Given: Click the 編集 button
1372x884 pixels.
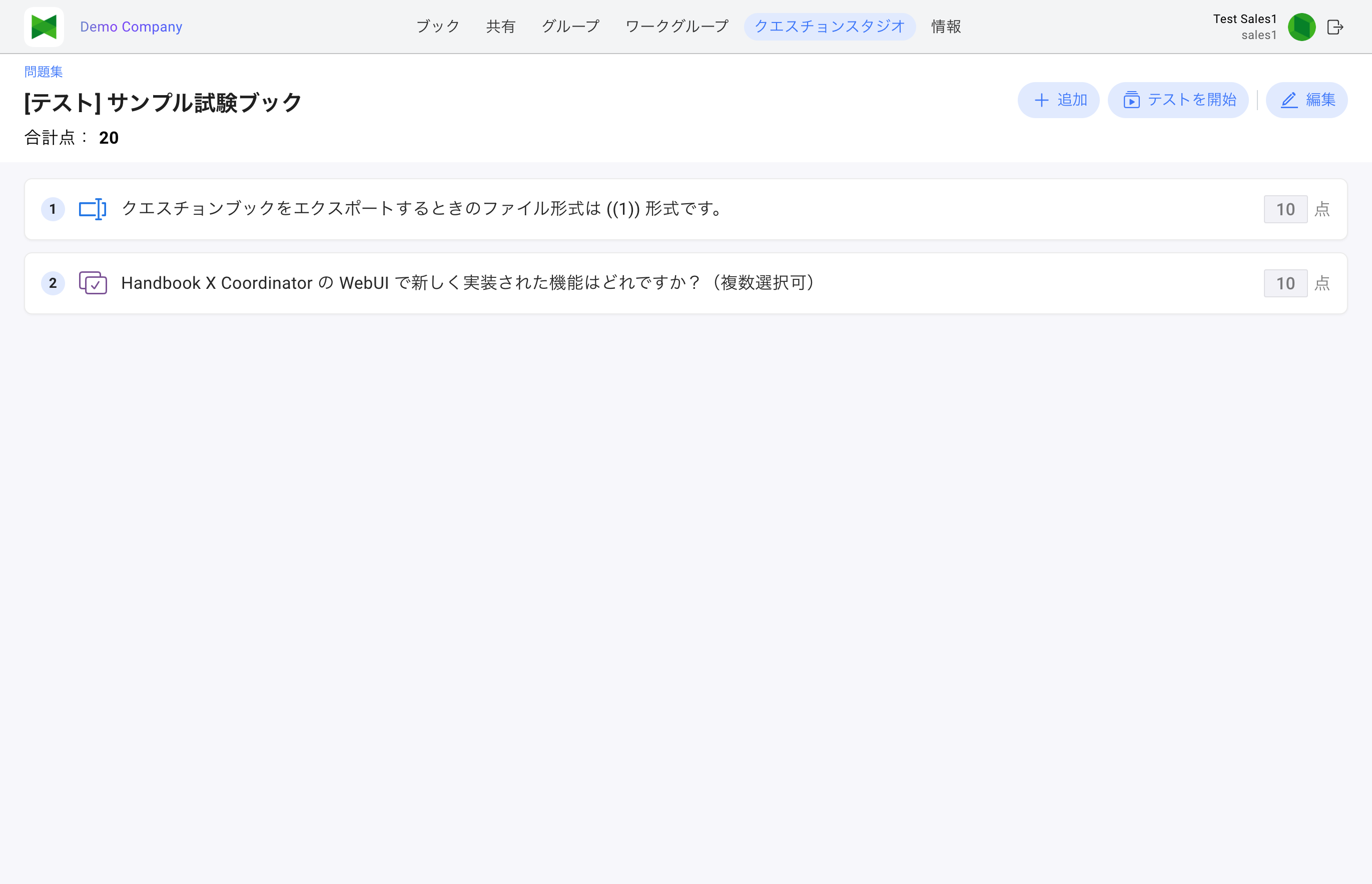Looking at the screenshot, I should (x=1306, y=100).
